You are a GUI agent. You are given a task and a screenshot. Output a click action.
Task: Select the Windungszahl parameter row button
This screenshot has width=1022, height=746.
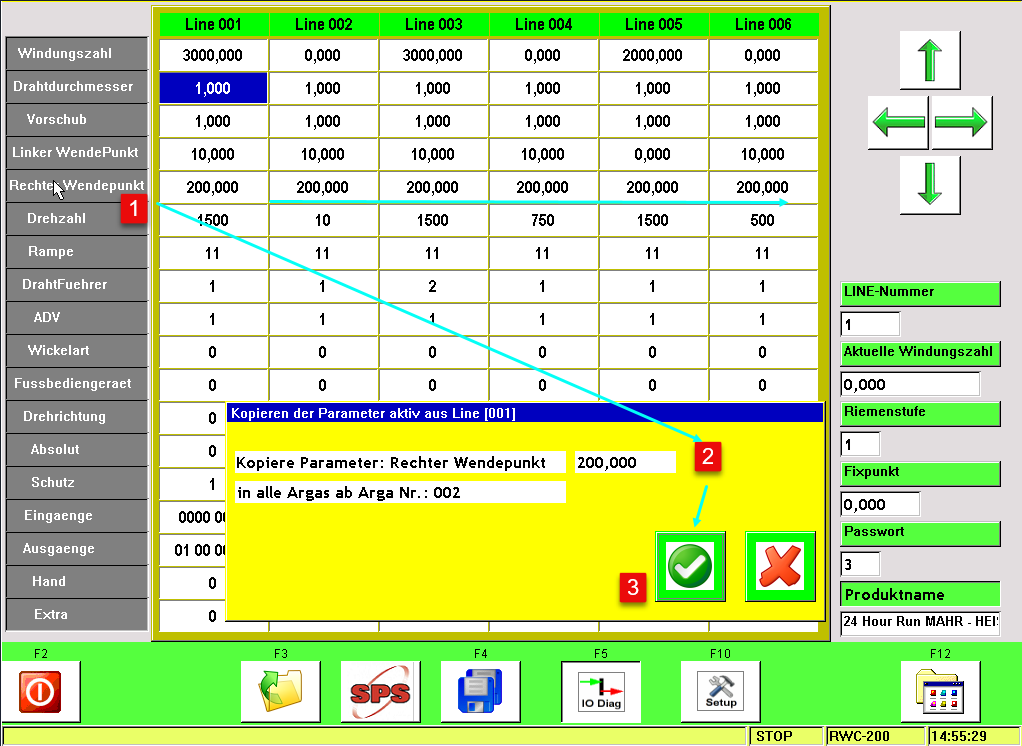[77, 54]
